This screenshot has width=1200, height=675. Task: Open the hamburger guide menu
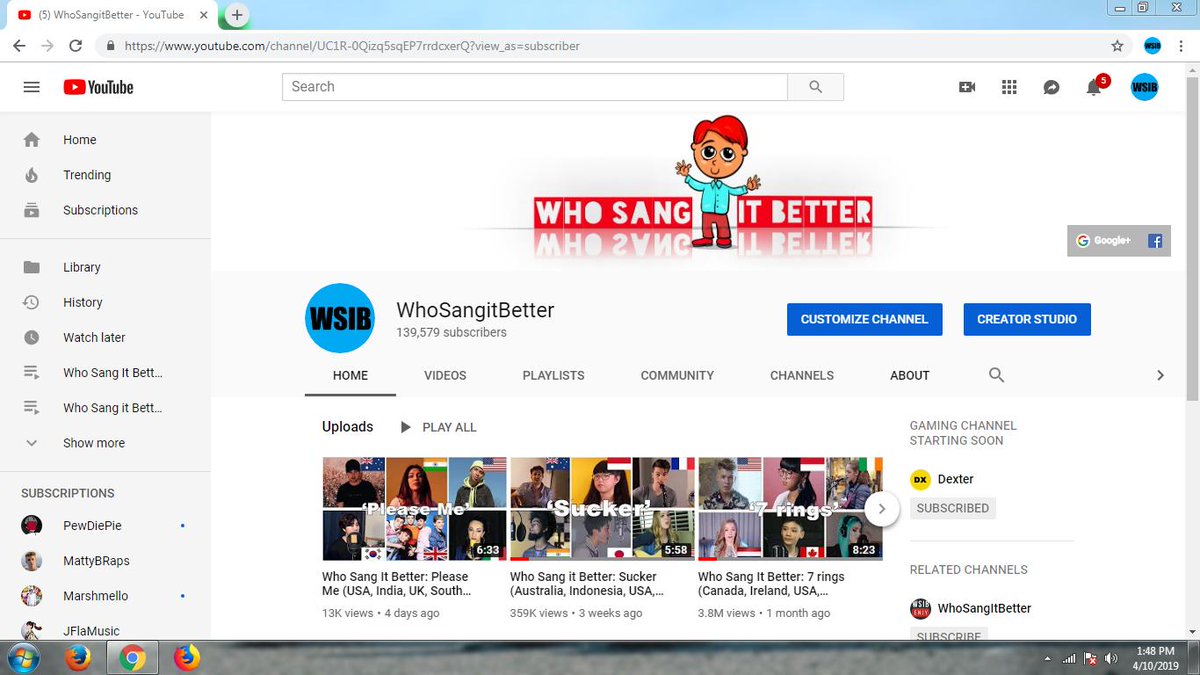(x=31, y=87)
